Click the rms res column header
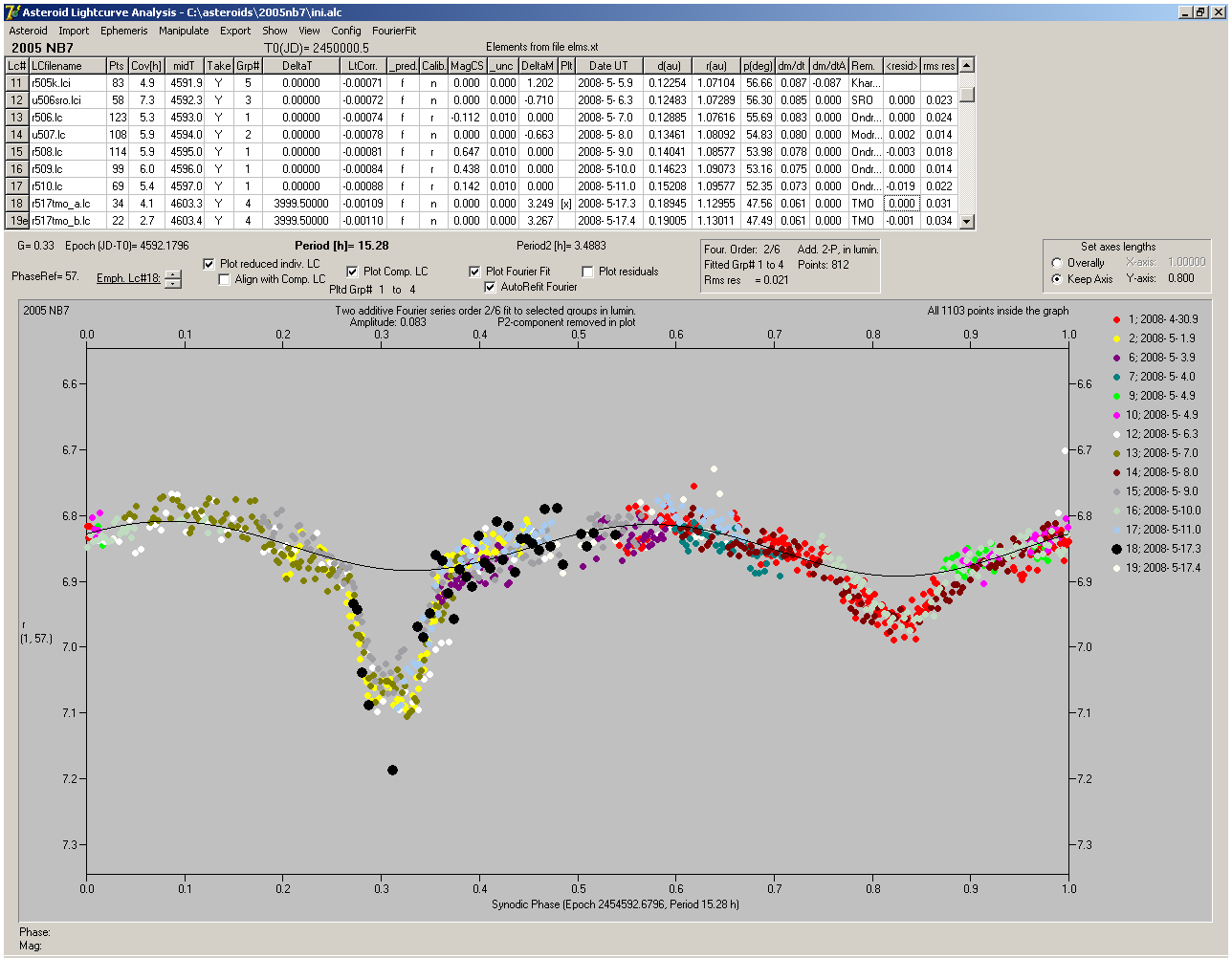 pos(938,66)
